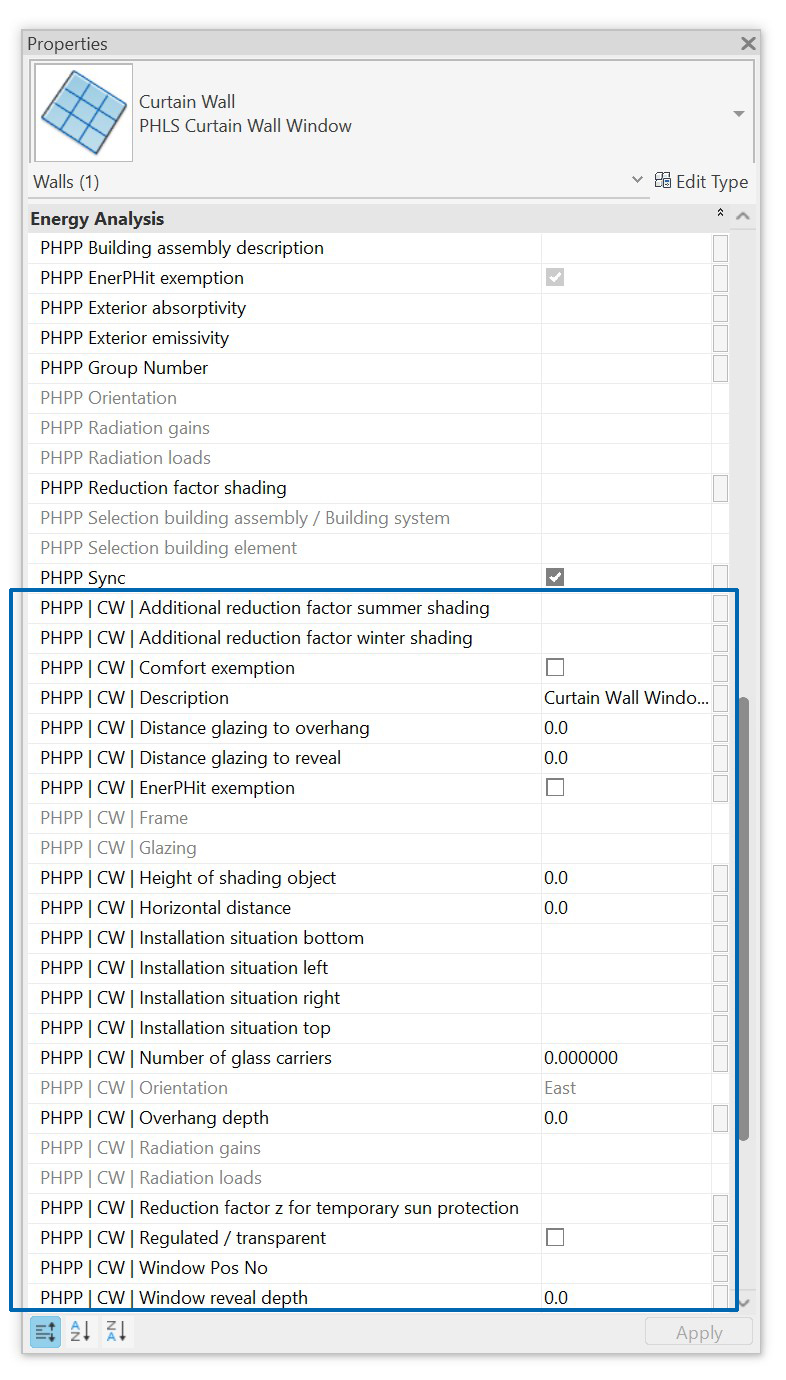Click the scrollbar up arrow
Image resolution: width=786 pixels, height=1380 pixels.
[743, 216]
